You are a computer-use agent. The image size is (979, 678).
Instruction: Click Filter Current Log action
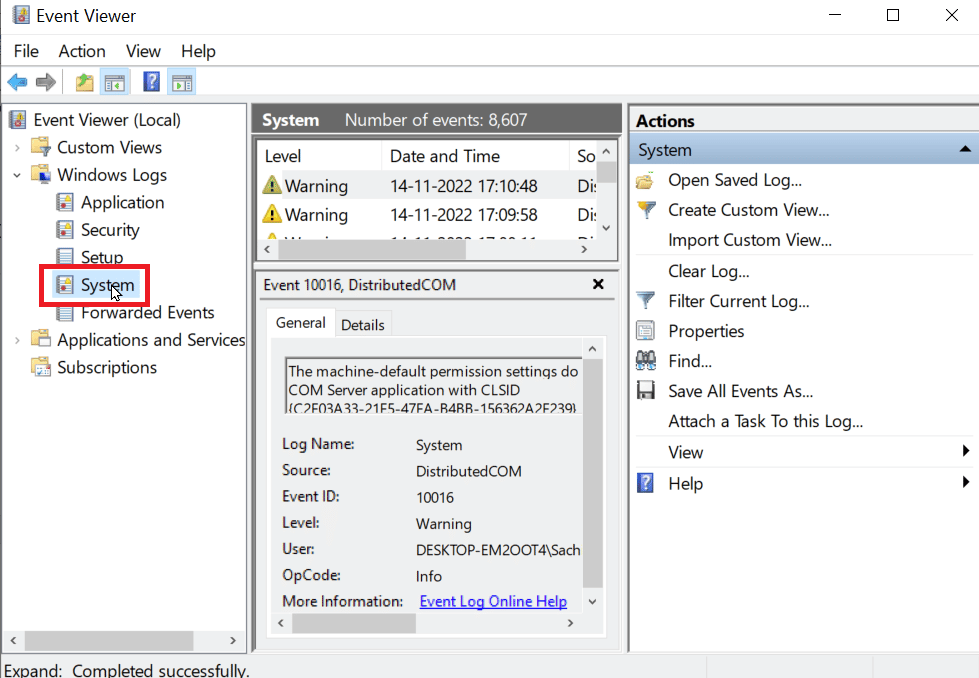point(739,302)
